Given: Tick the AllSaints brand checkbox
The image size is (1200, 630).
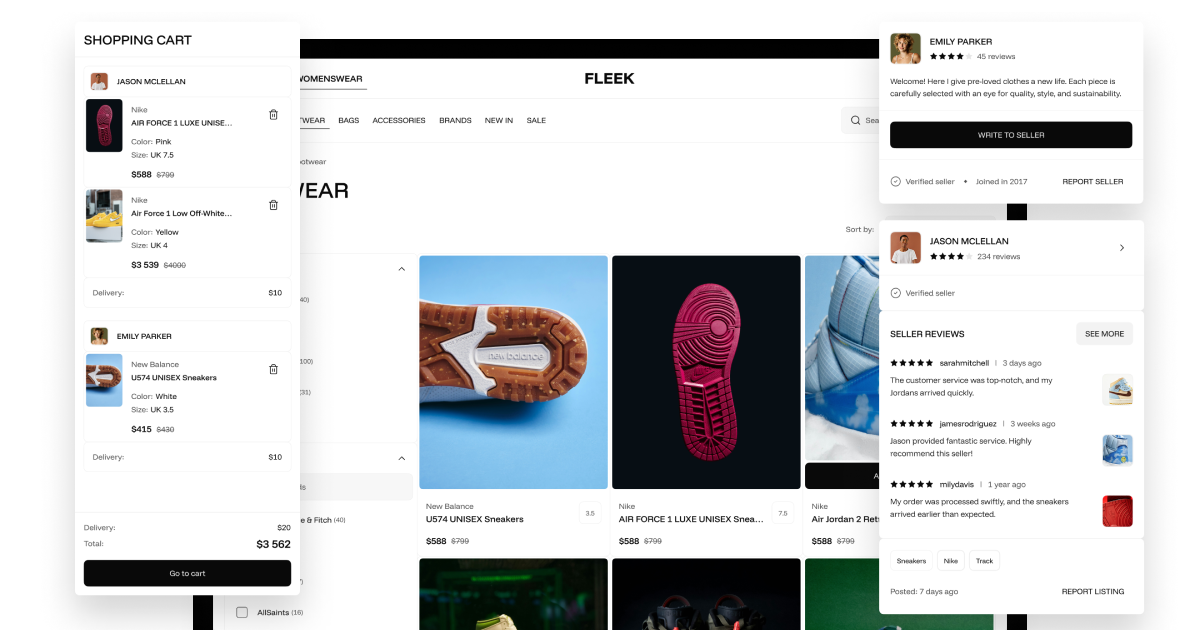Looking at the screenshot, I should point(242,612).
